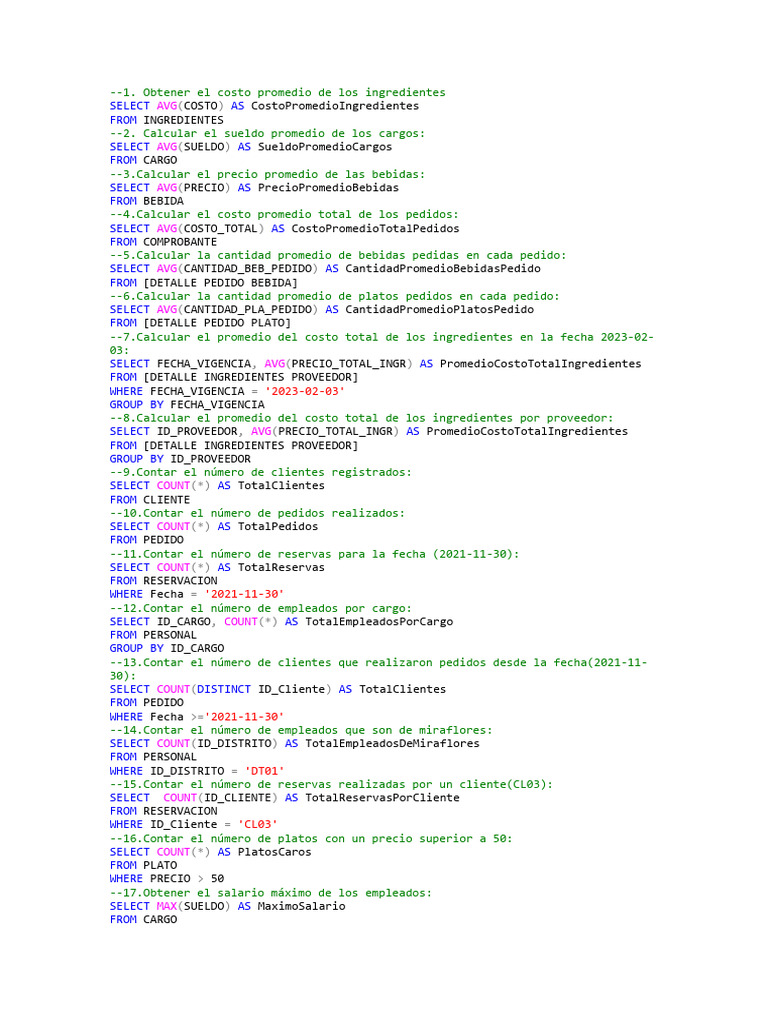
Task: Click alias 'CostoPromedioIngredientes'
Action: tap(335, 106)
